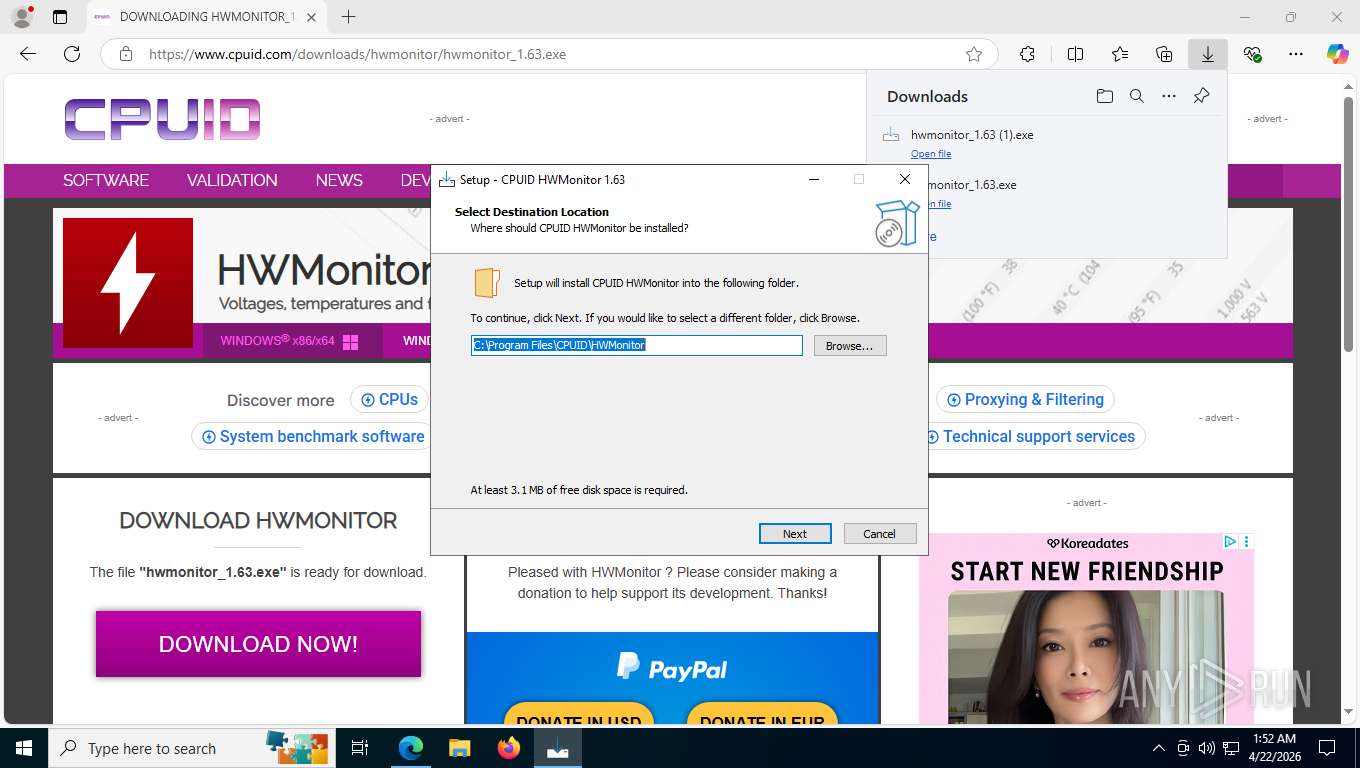Click the volume speaker tray icon

[x=1207, y=748]
